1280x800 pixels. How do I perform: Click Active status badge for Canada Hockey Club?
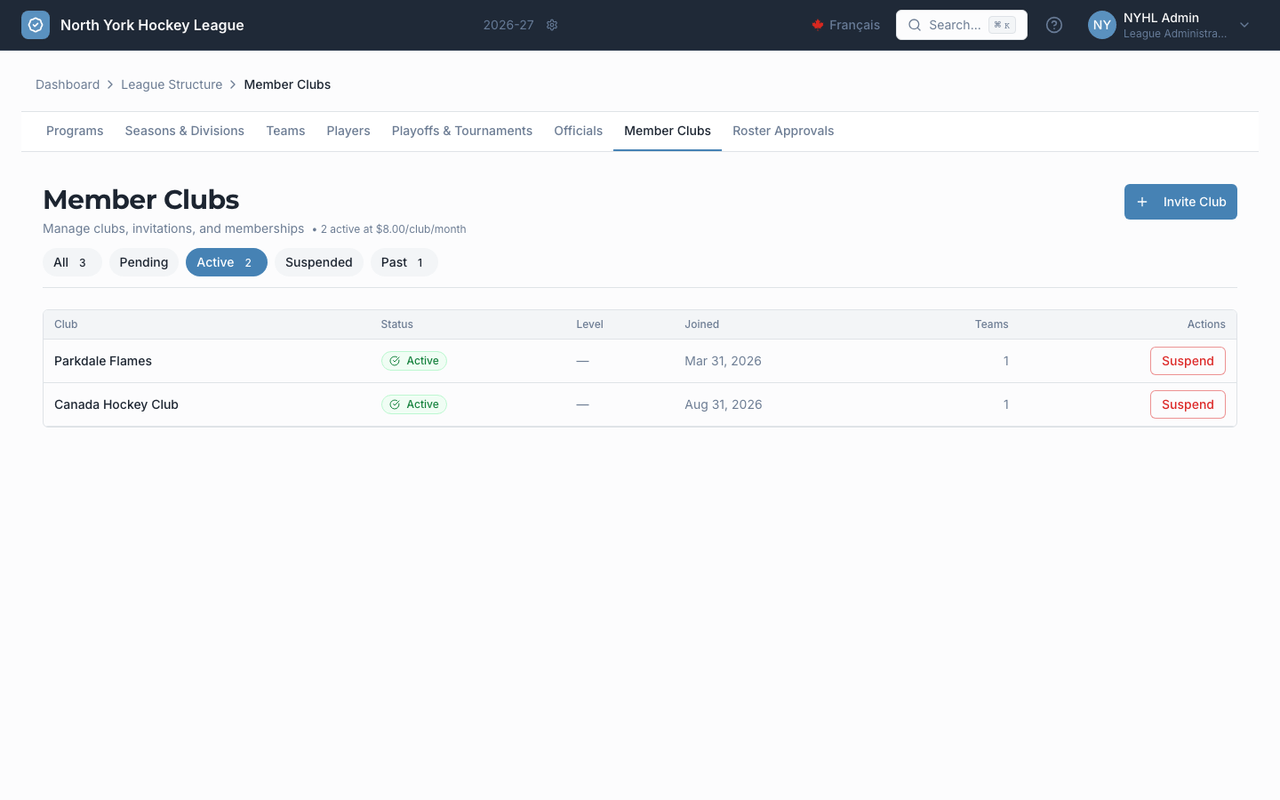click(x=414, y=405)
